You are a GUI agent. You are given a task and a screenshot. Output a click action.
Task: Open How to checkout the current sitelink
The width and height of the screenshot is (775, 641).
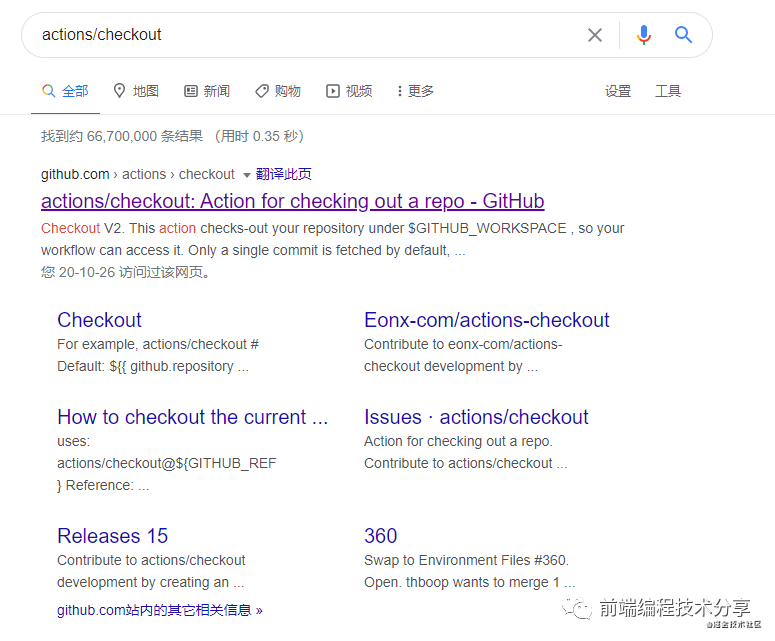click(193, 417)
